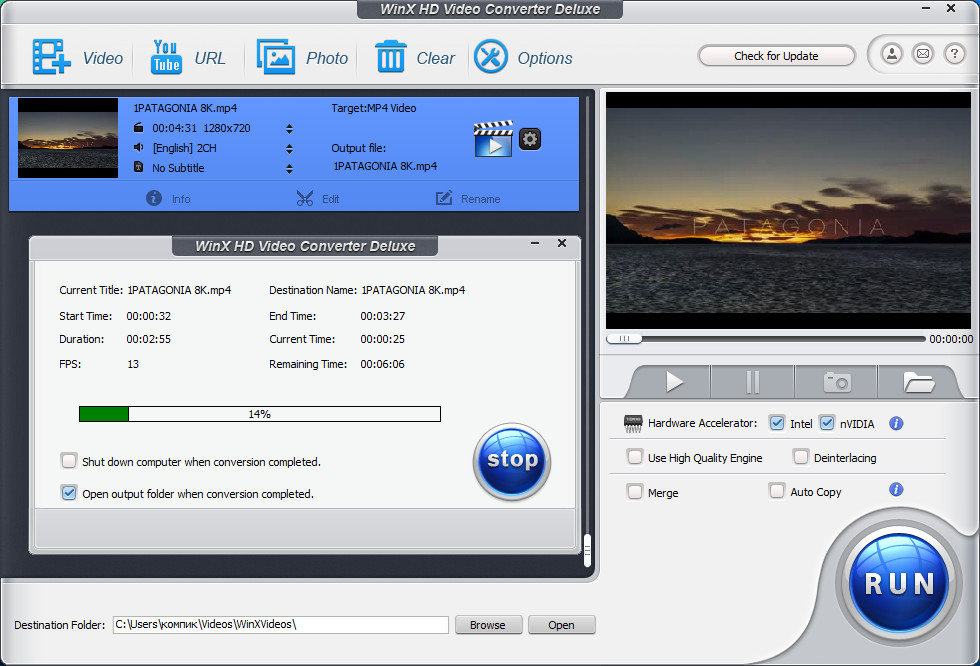This screenshot has height=666, width=980.
Task: Click the Photo toolbar label
Action: click(x=327, y=58)
